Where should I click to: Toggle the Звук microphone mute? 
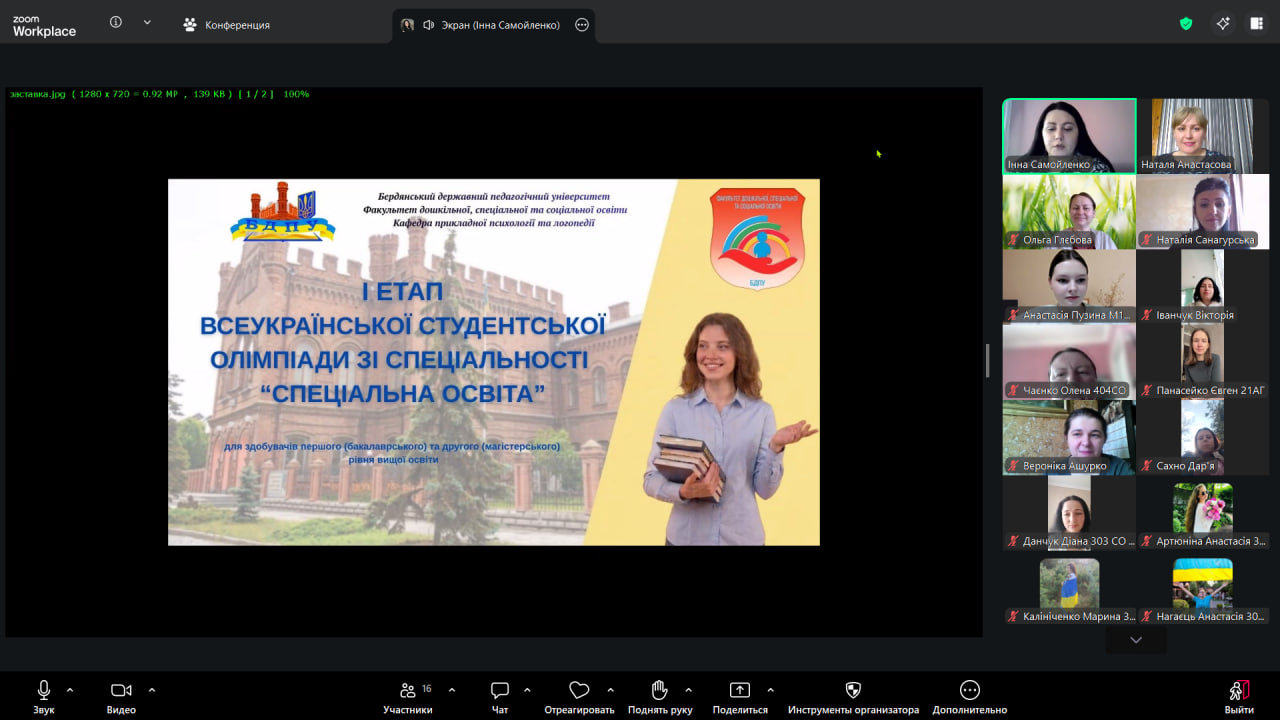(44, 696)
